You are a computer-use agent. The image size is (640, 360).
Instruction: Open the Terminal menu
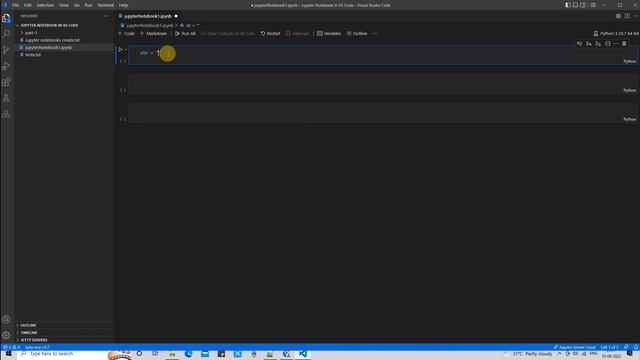tap(105, 5)
